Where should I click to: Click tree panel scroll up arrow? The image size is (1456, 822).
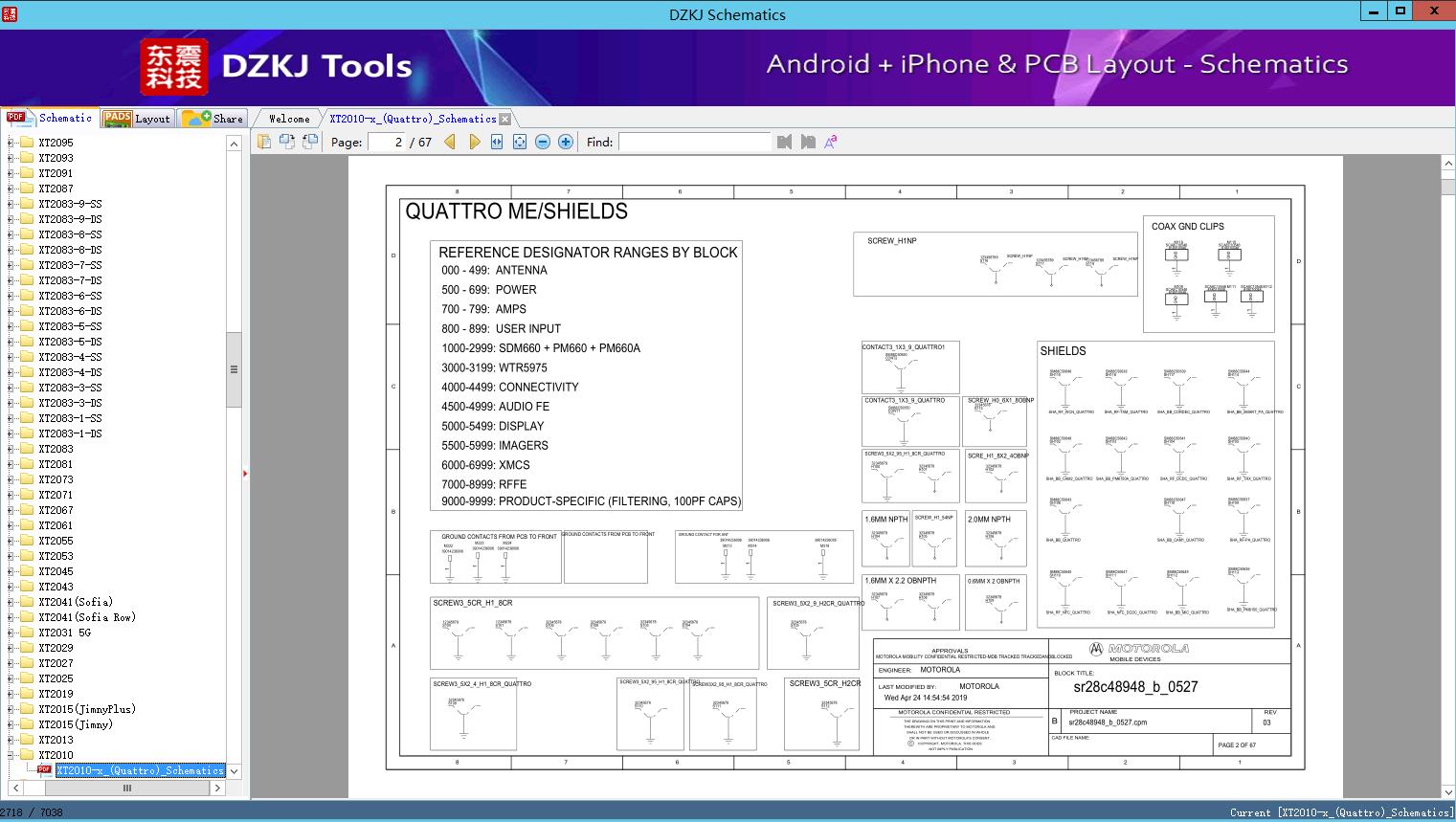pos(234,144)
